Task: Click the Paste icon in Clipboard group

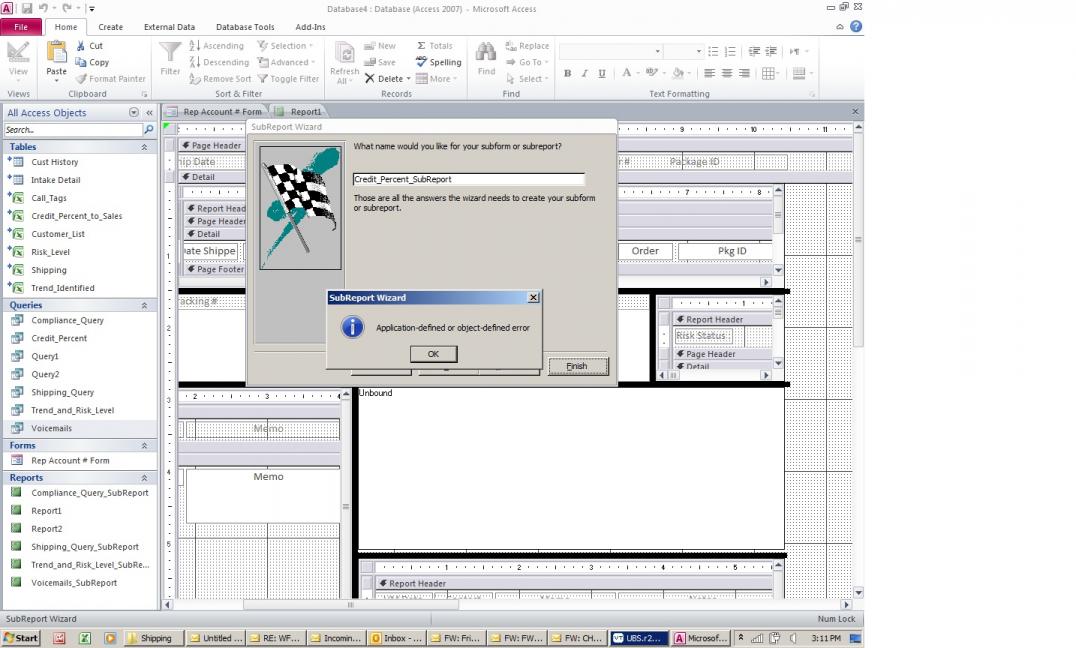Action: (56, 53)
